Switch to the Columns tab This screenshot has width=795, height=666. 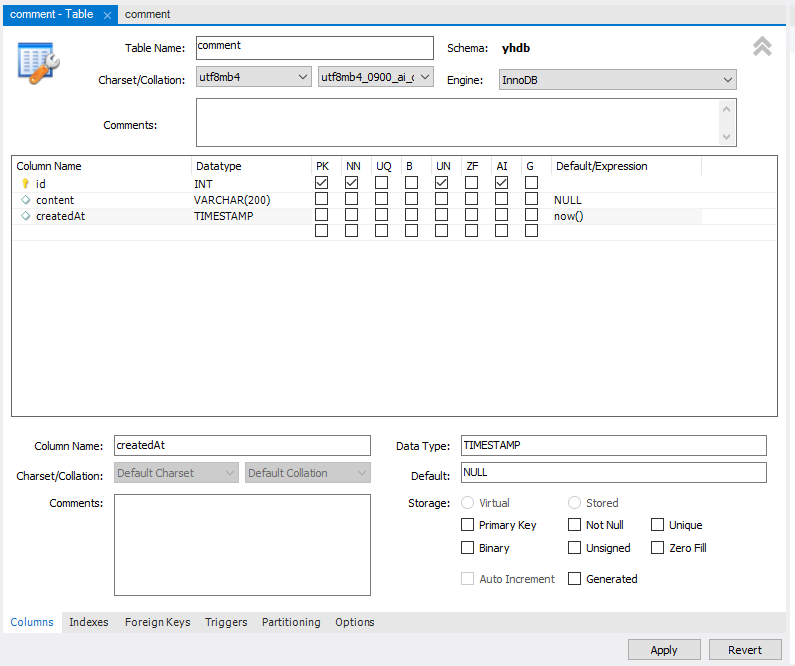click(32, 622)
